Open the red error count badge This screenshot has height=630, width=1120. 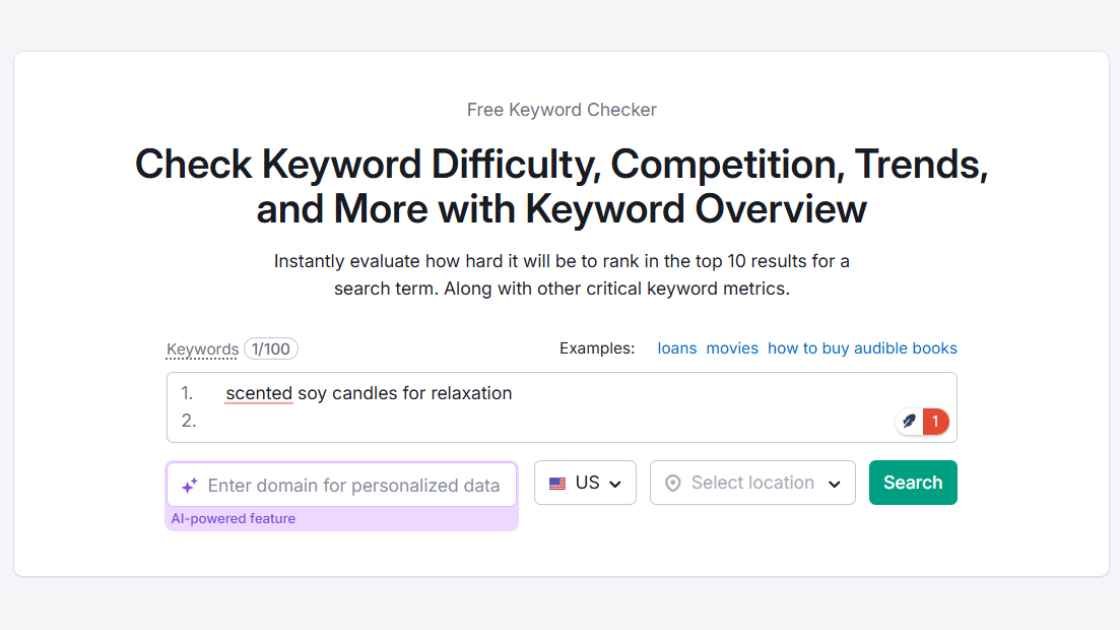tap(935, 421)
